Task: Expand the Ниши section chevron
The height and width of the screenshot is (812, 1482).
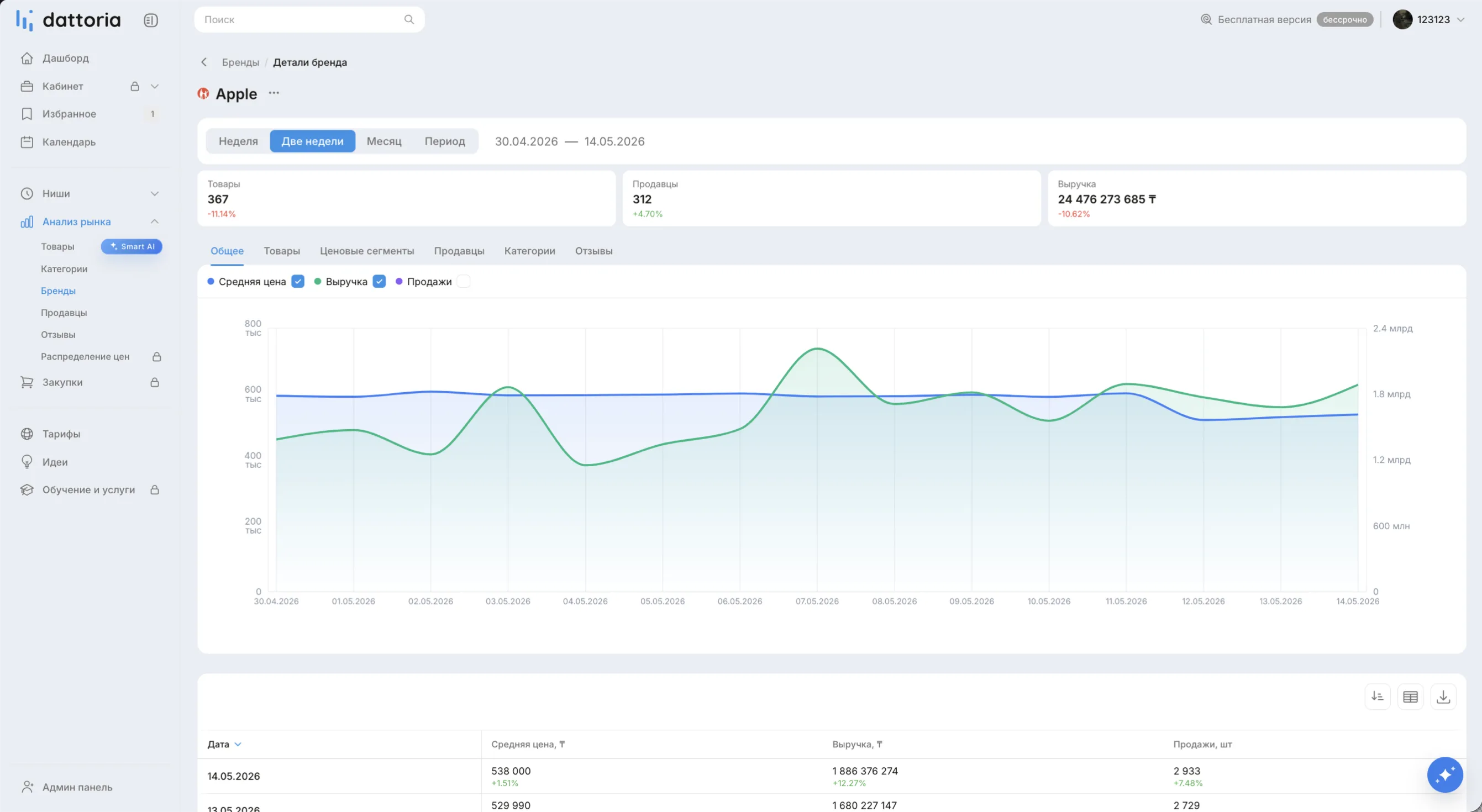Action: click(155, 193)
